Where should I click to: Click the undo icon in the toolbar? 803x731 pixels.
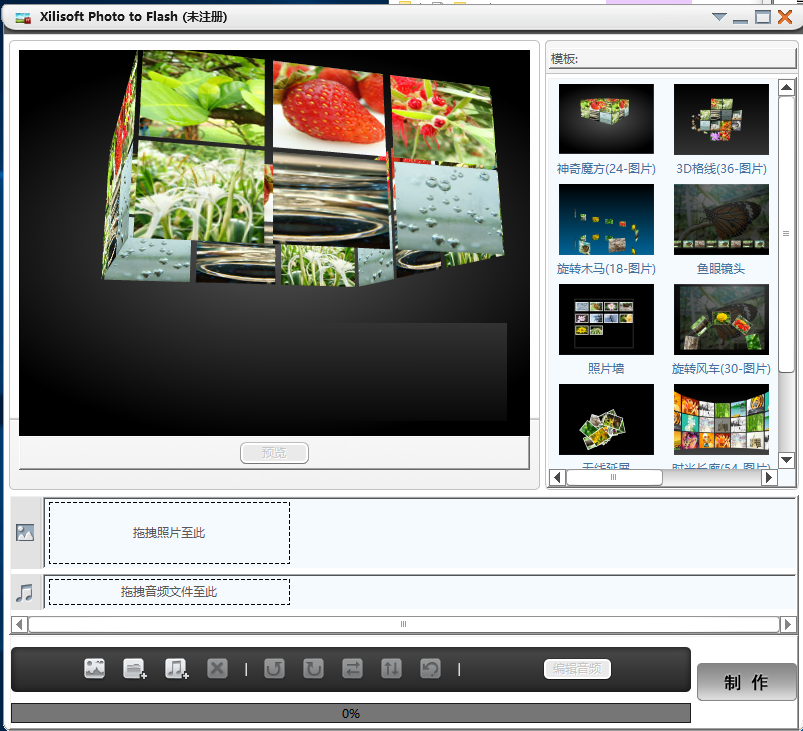tap(430, 669)
